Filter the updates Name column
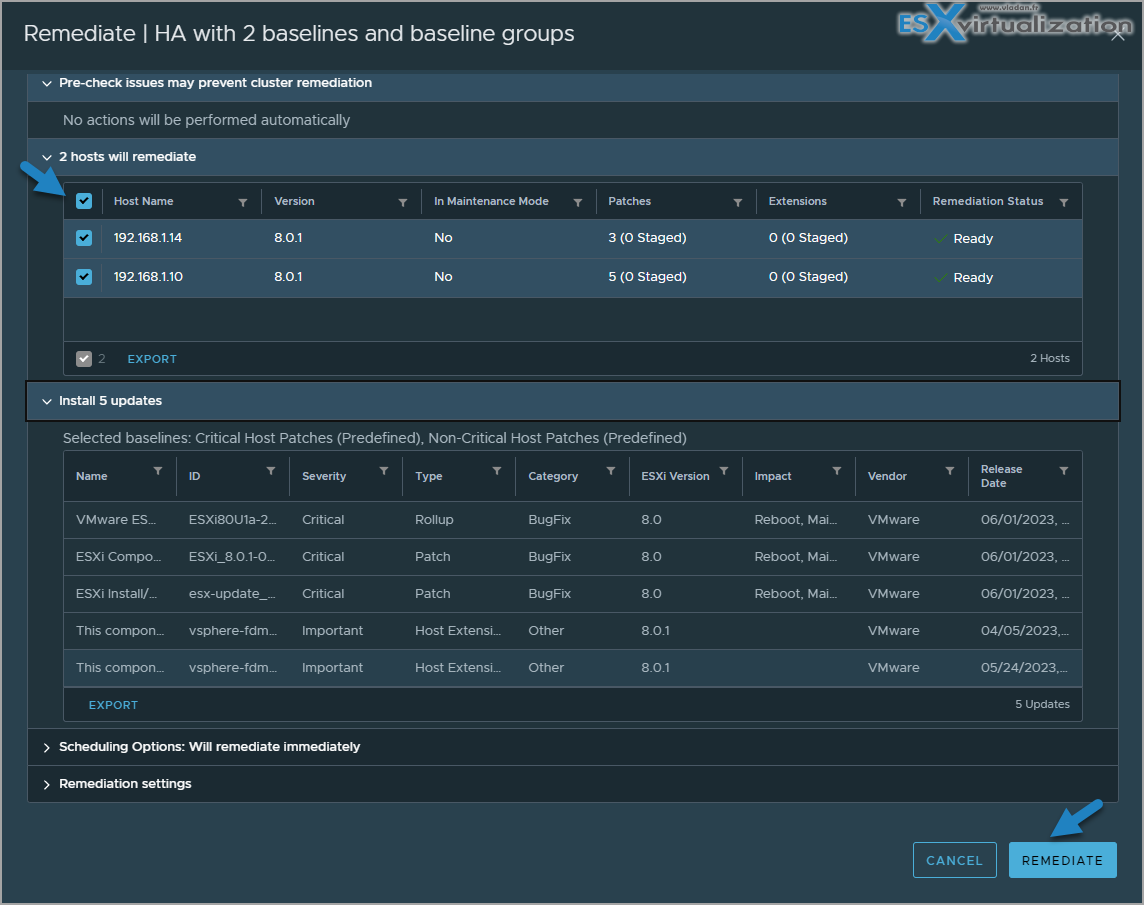Image resolution: width=1144 pixels, height=905 pixels. point(158,471)
